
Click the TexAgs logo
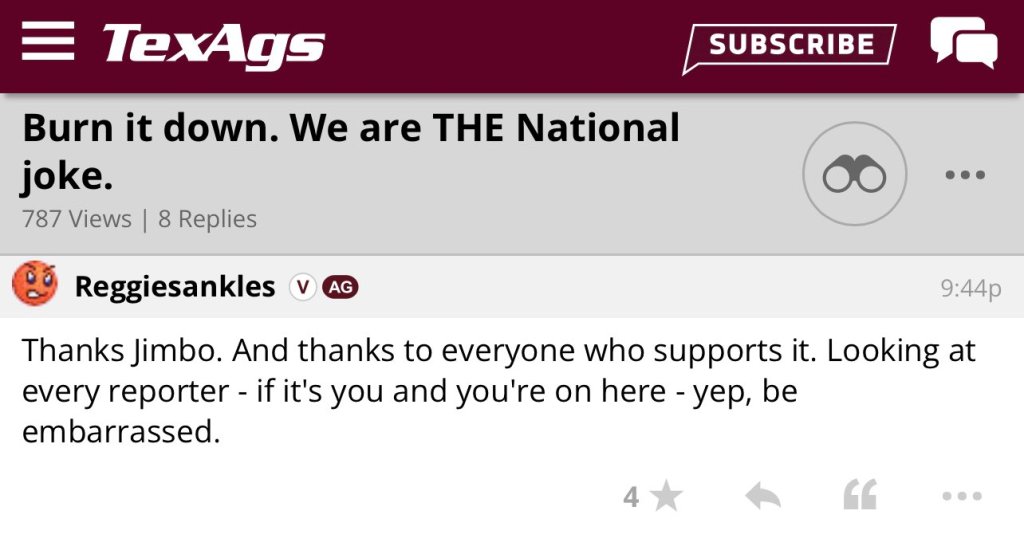213,45
